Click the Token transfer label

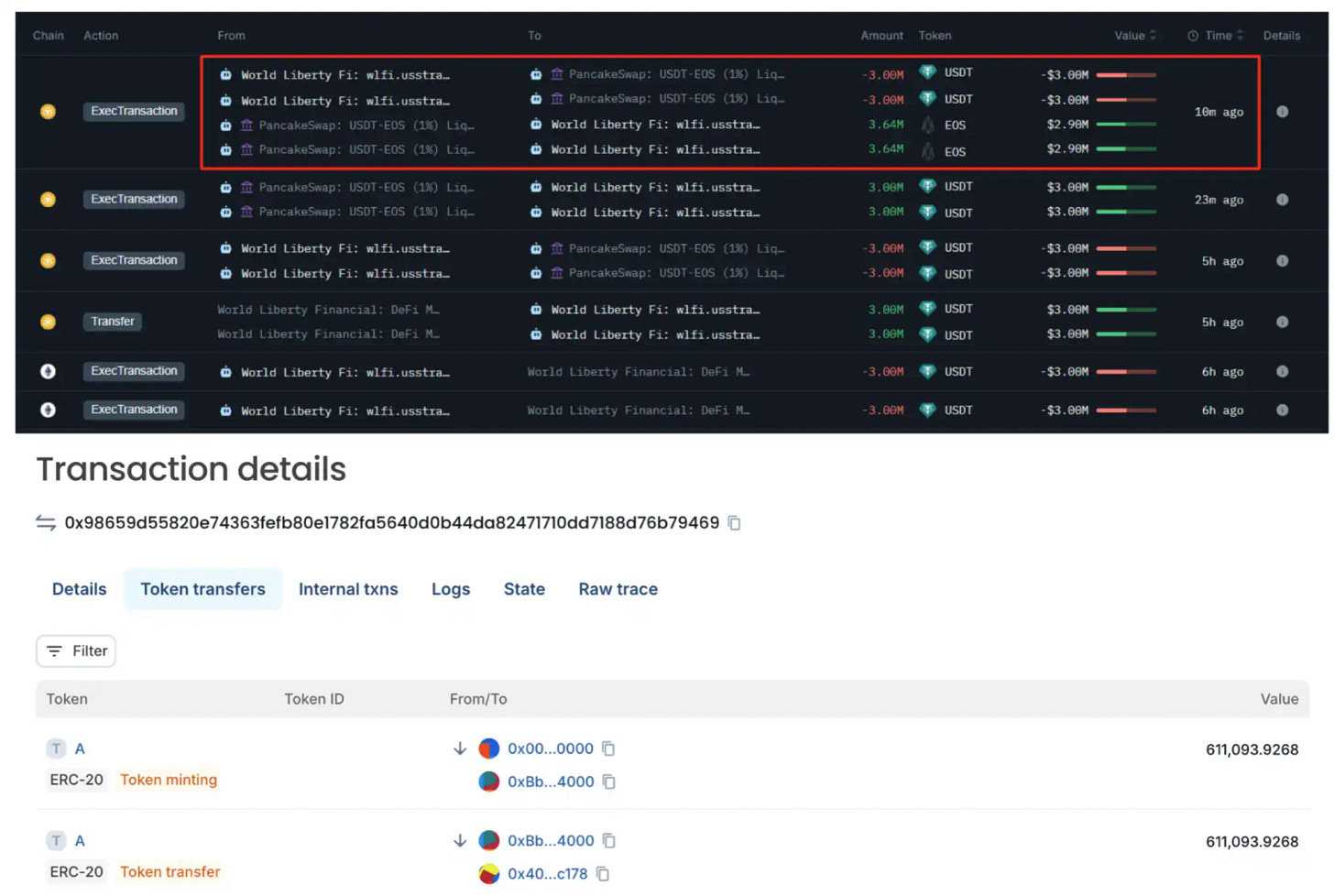point(170,872)
